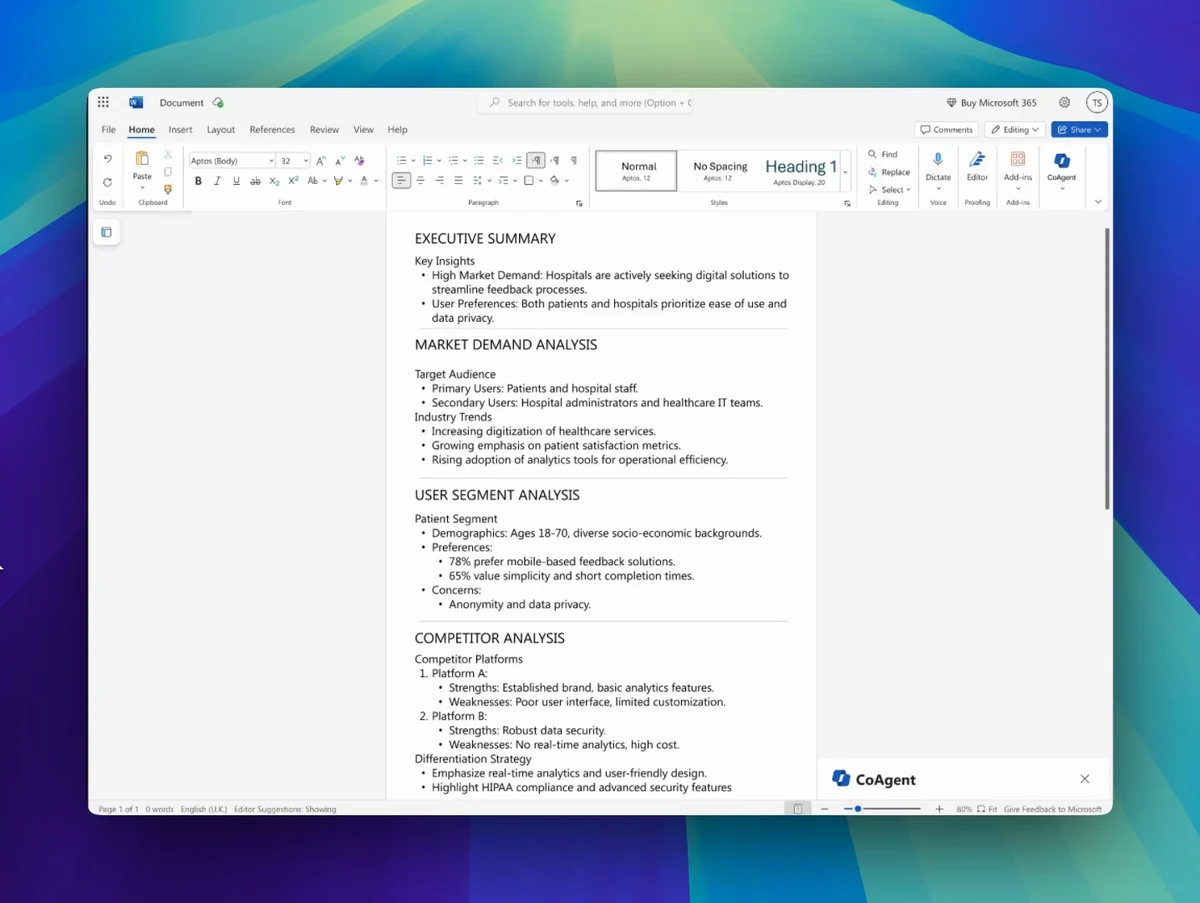Viewport: 1200px width, 903px height.
Task: Open the File menu tab
Action: [108, 129]
